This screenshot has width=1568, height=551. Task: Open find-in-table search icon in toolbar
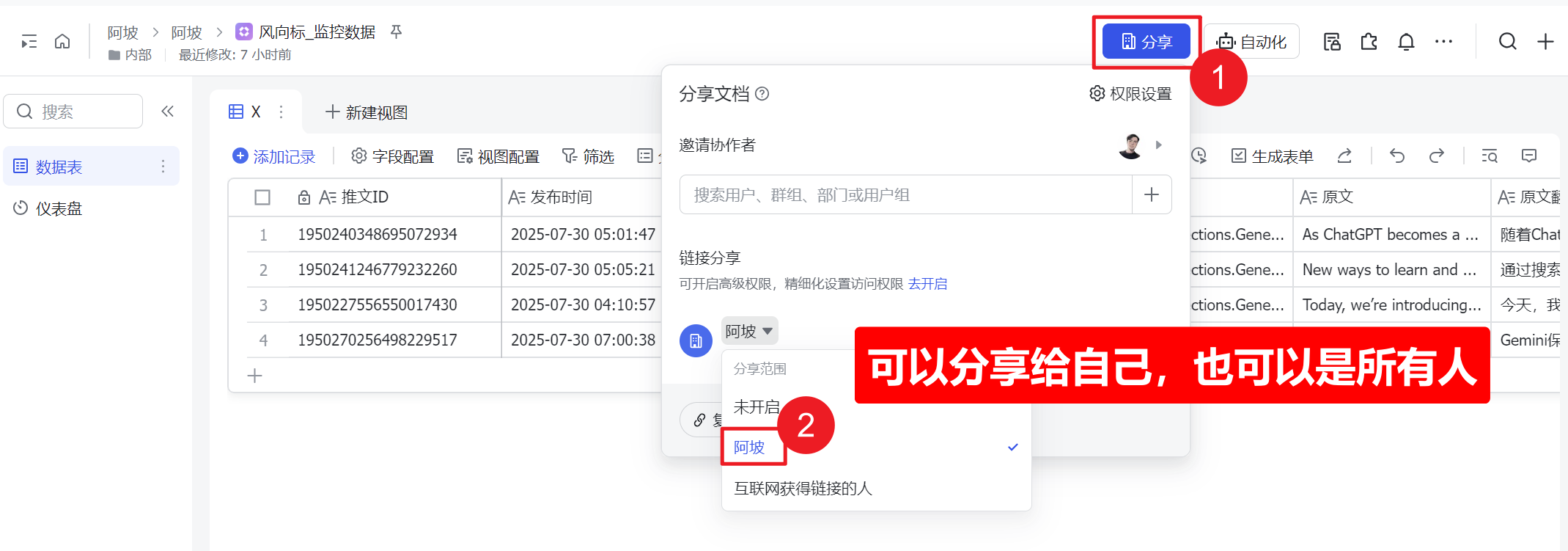pyautogui.click(x=1490, y=156)
